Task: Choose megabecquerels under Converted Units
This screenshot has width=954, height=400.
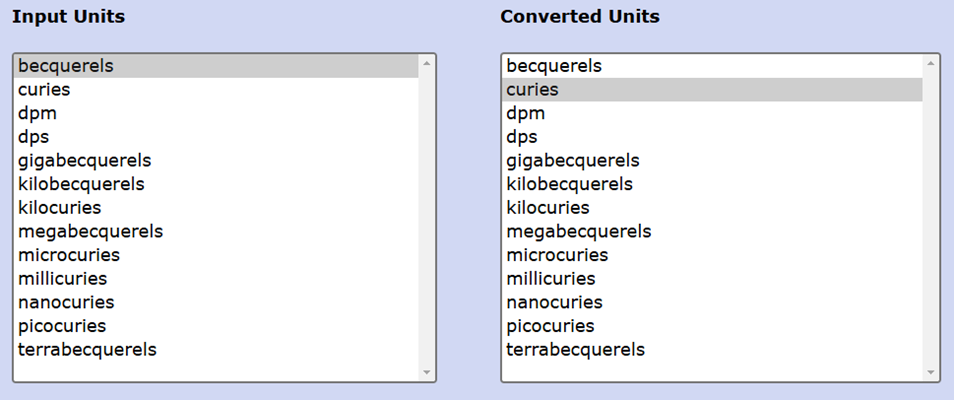Action: click(x=578, y=232)
